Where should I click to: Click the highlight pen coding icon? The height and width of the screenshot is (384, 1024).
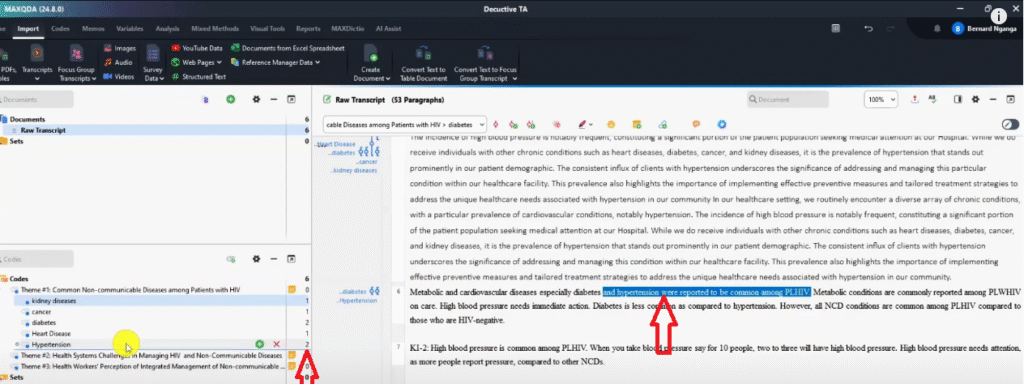pos(582,124)
